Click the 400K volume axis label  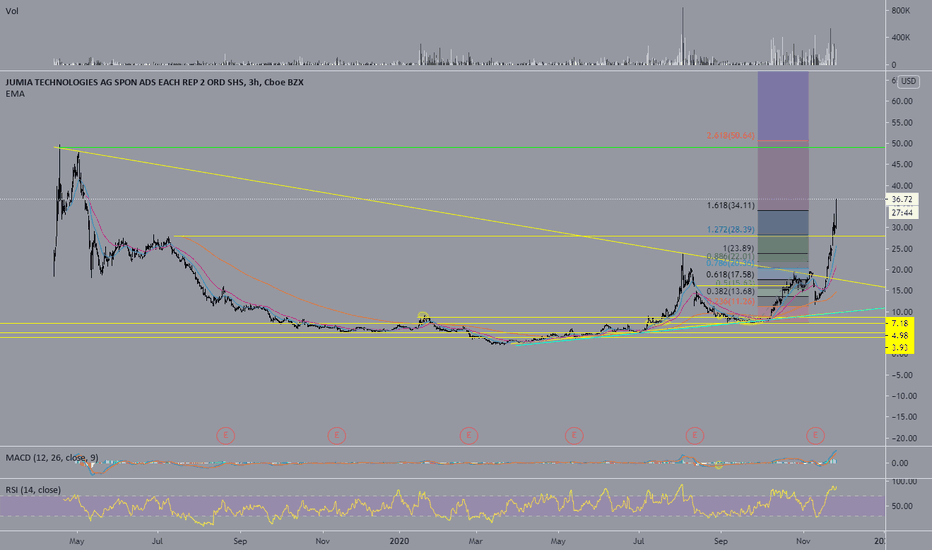(x=901, y=37)
